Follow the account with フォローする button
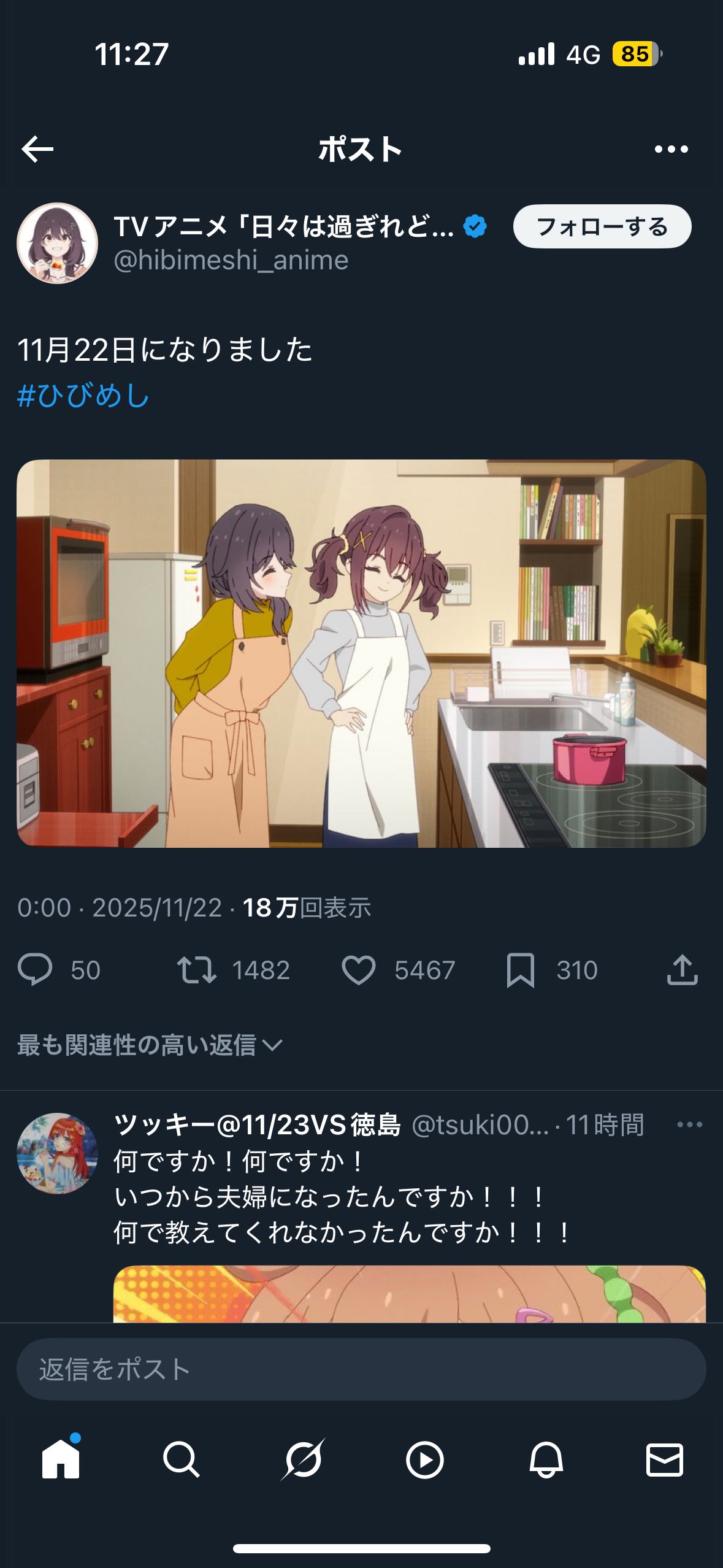Viewport: 723px width, 1568px height. [602, 226]
